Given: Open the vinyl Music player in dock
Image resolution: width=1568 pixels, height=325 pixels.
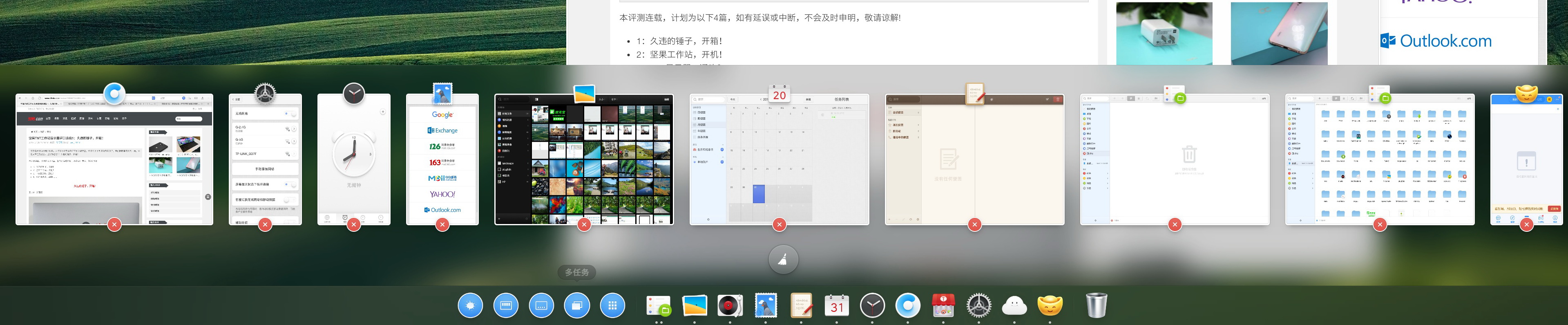Looking at the screenshot, I should [x=730, y=305].
